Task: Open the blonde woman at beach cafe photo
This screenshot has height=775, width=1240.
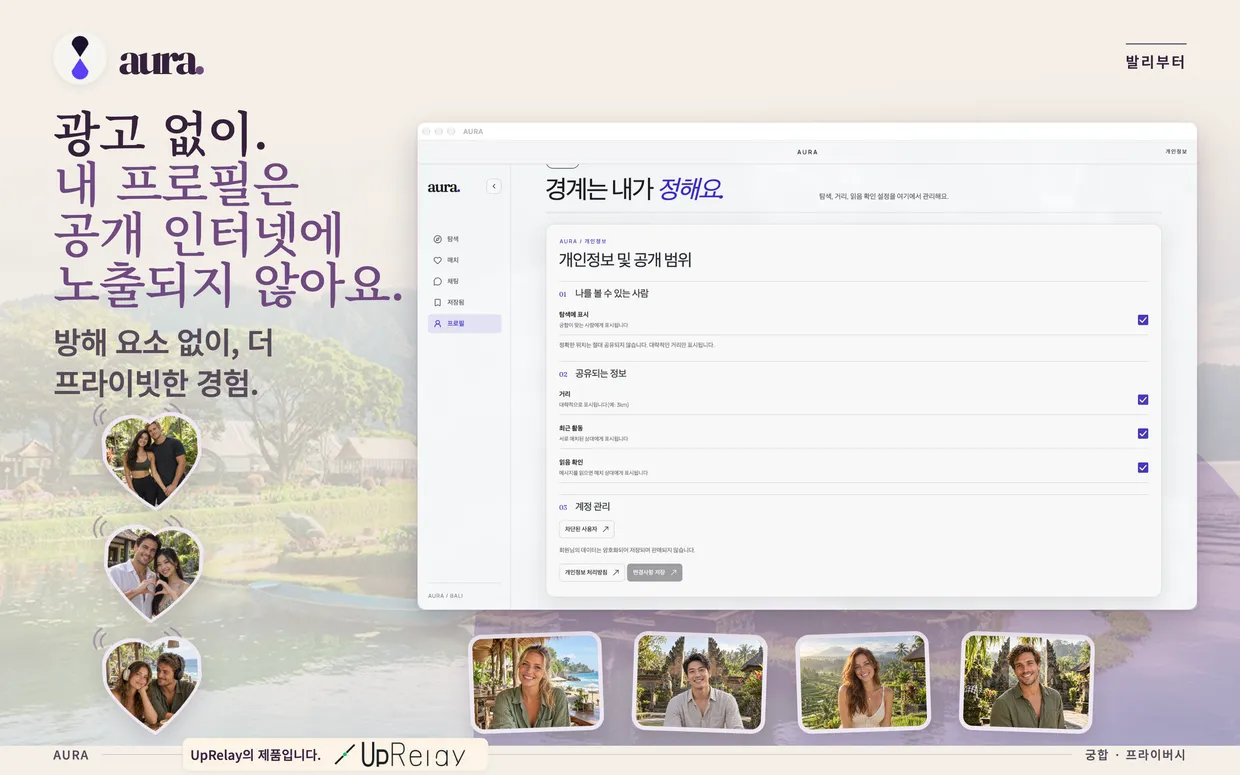Action: coord(536,681)
